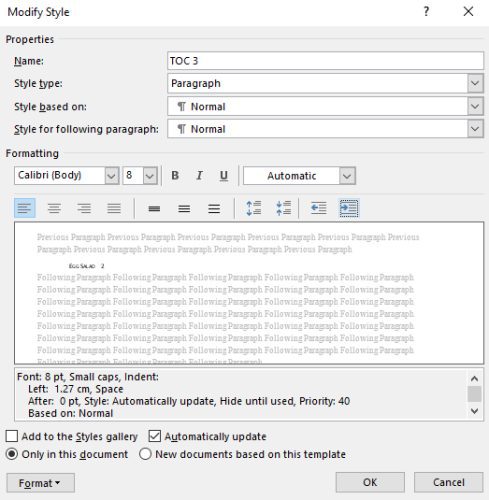Click decrease indent icon
The image size is (489, 500).
tap(318, 208)
